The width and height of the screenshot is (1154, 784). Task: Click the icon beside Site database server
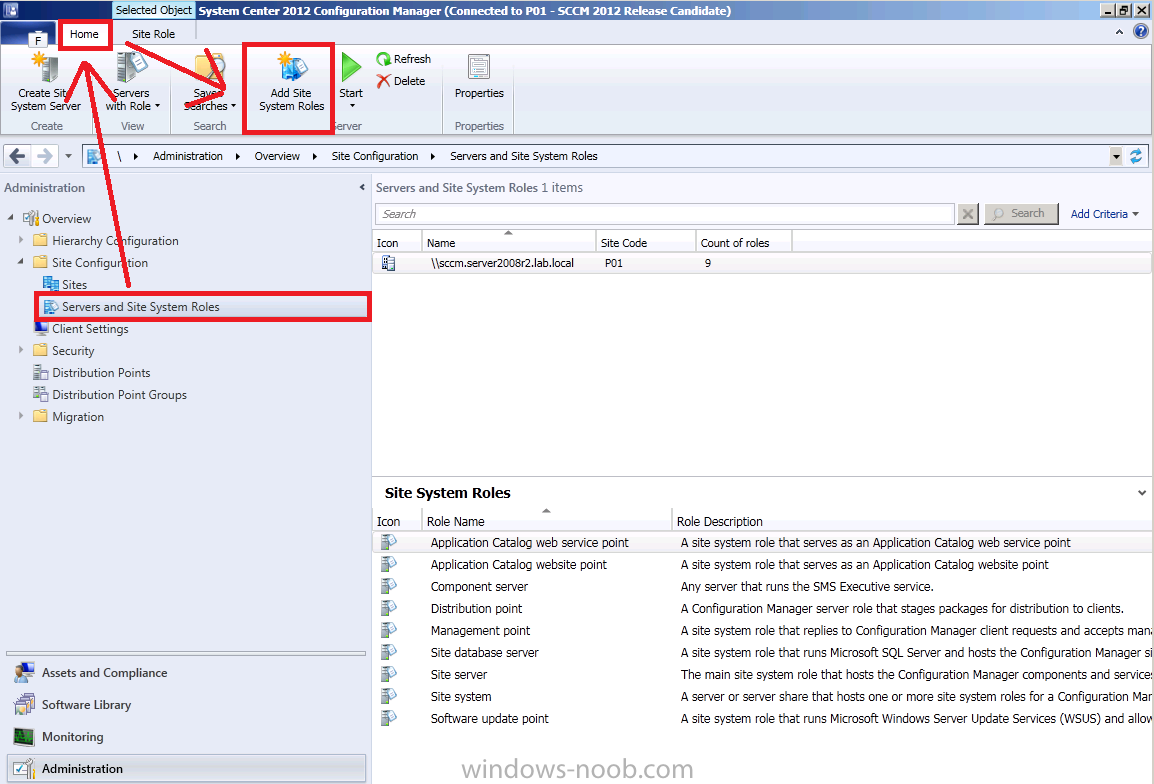pyautogui.click(x=389, y=652)
